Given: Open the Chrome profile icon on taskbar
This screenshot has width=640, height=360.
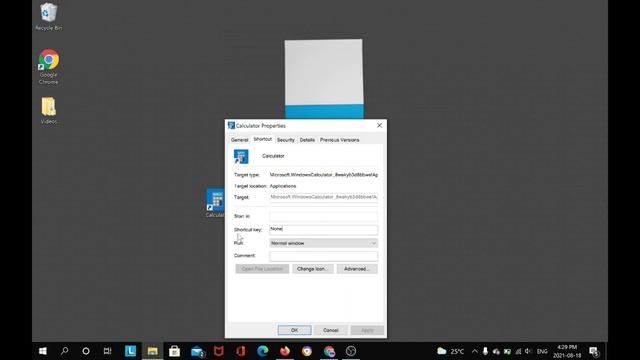Looking at the screenshot, I should [x=329, y=351].
